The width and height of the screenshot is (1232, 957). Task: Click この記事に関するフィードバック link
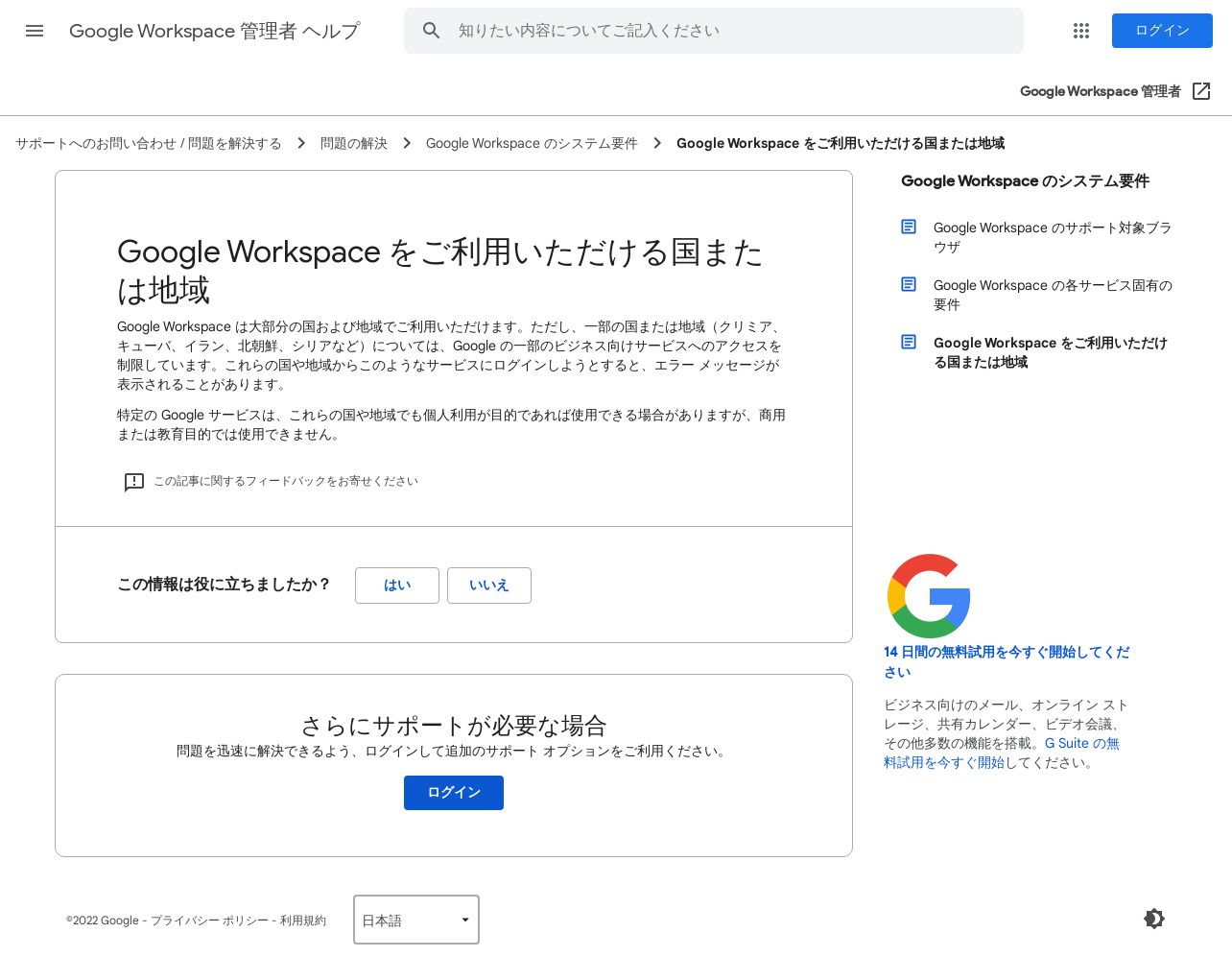click(x=286, y=481)
